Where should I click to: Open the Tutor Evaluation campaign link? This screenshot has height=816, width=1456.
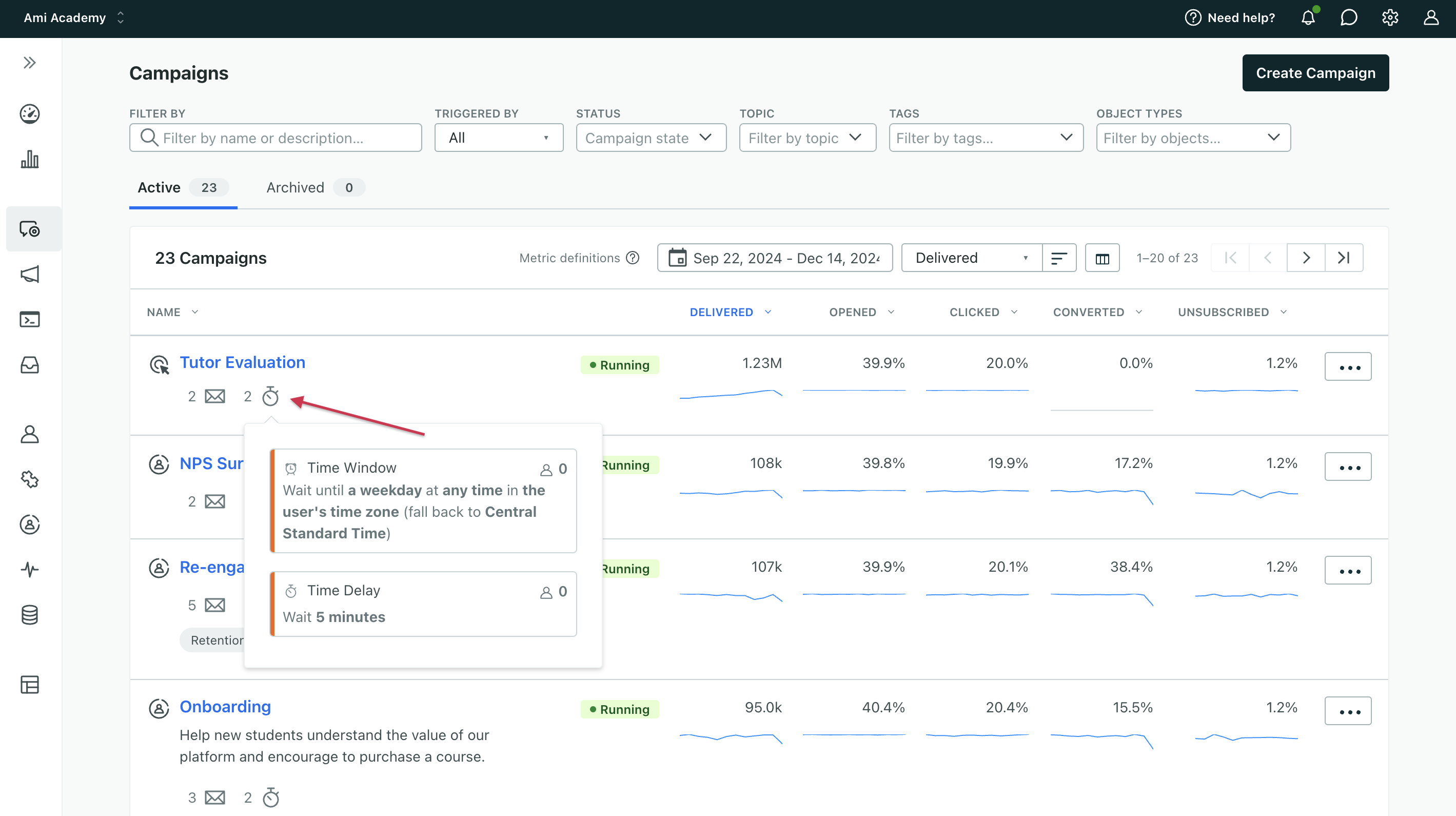tap(242, 362)
